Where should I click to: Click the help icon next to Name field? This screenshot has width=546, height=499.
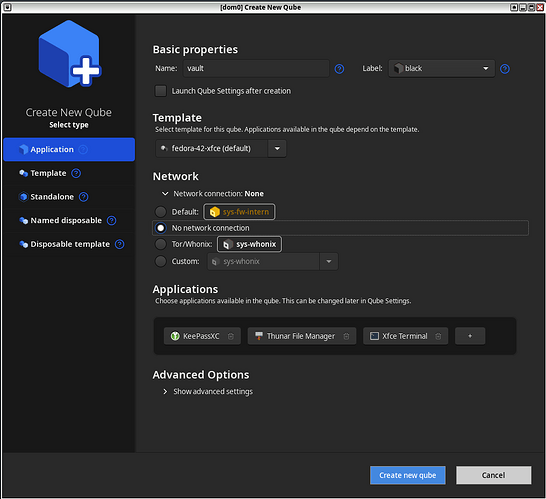339,69
